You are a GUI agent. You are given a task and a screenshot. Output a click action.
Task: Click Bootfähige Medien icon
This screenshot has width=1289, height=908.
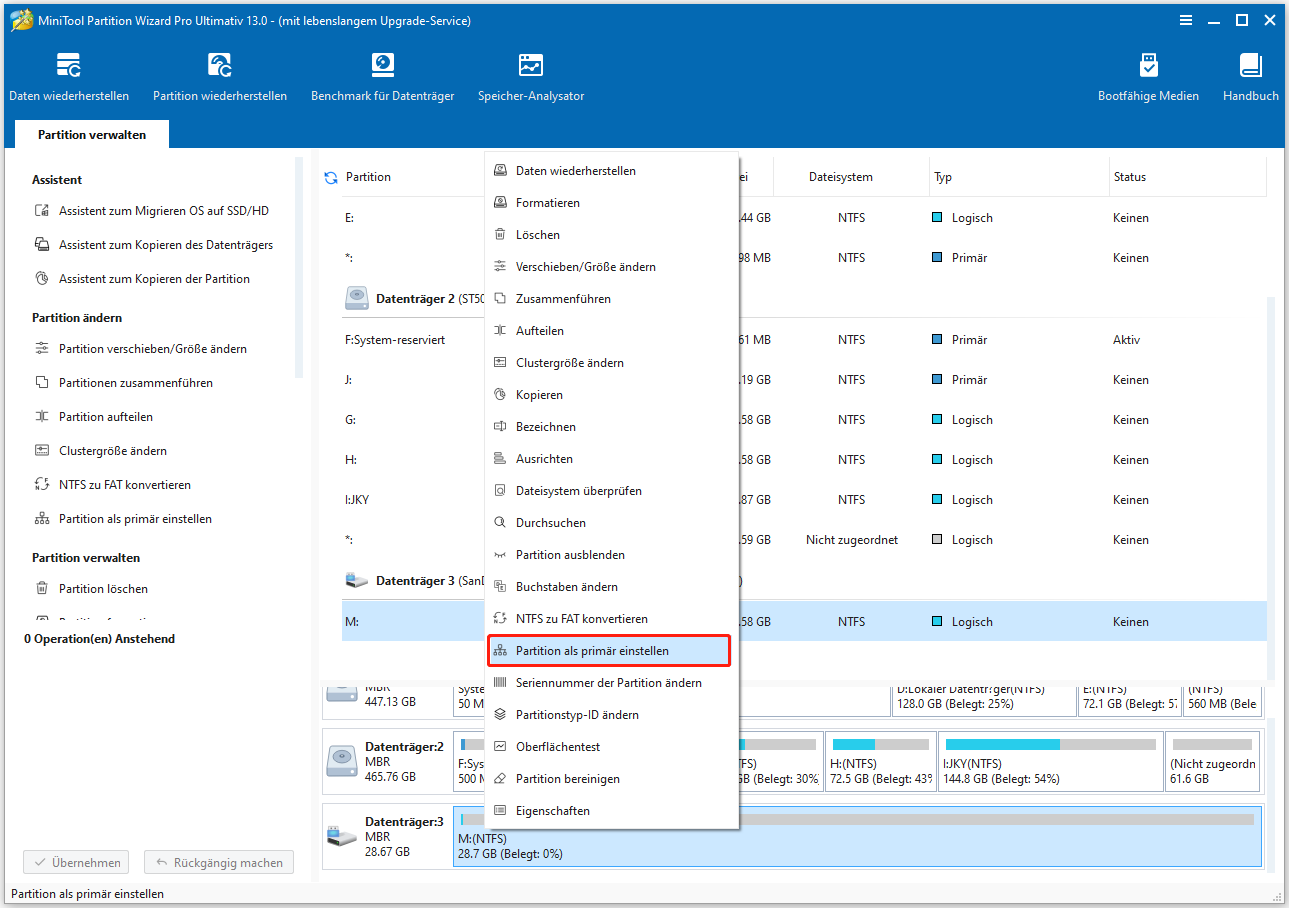click(1148, 77)
